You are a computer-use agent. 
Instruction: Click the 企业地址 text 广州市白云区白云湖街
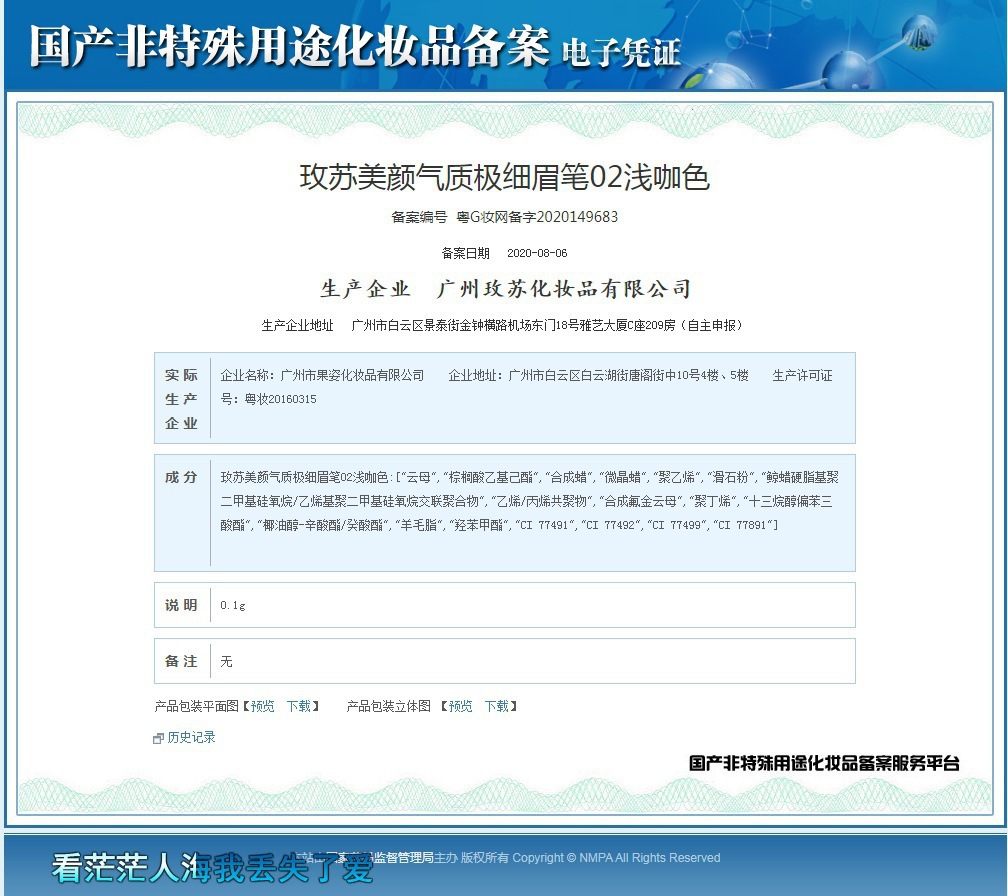[568, 375]
